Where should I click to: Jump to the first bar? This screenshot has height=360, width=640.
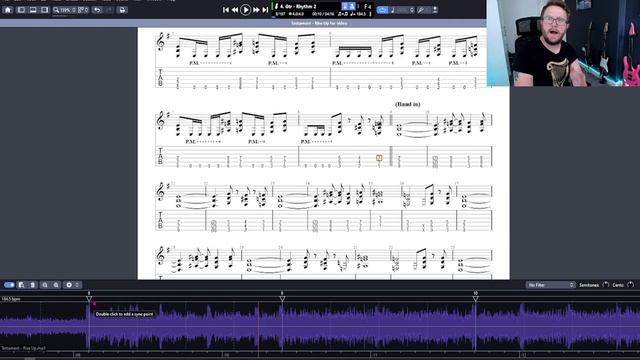[226, 10]
